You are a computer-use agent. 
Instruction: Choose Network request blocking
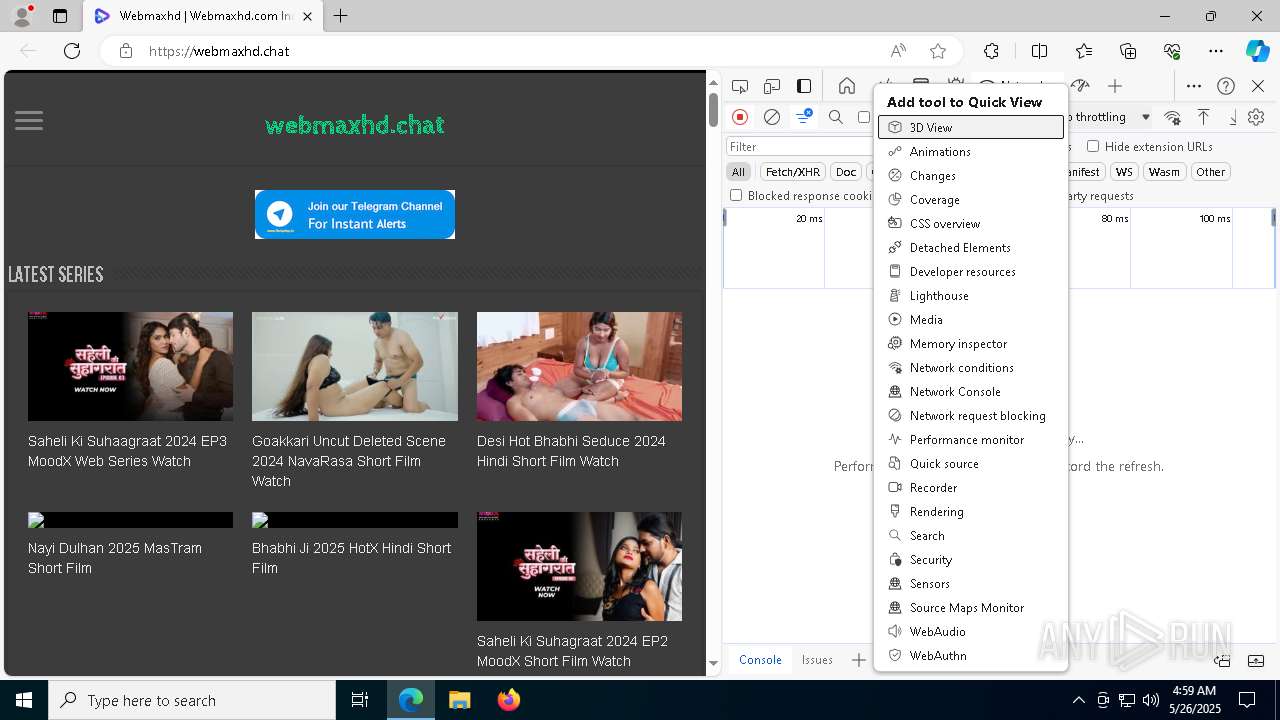click(970, 415)
